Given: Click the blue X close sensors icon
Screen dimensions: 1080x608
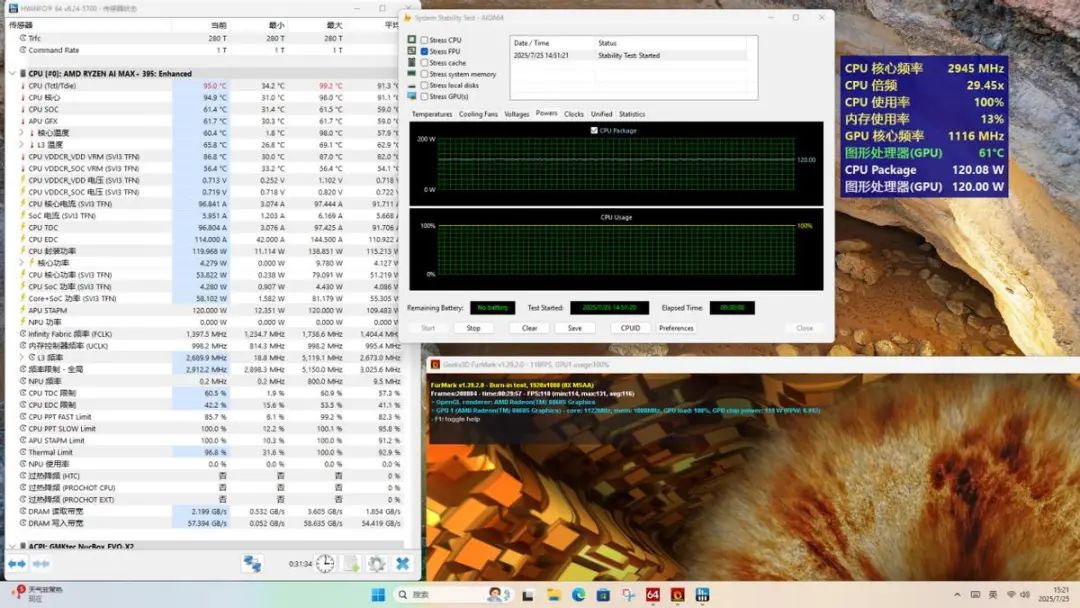Looking at the screenshot, I should point(403,564).
